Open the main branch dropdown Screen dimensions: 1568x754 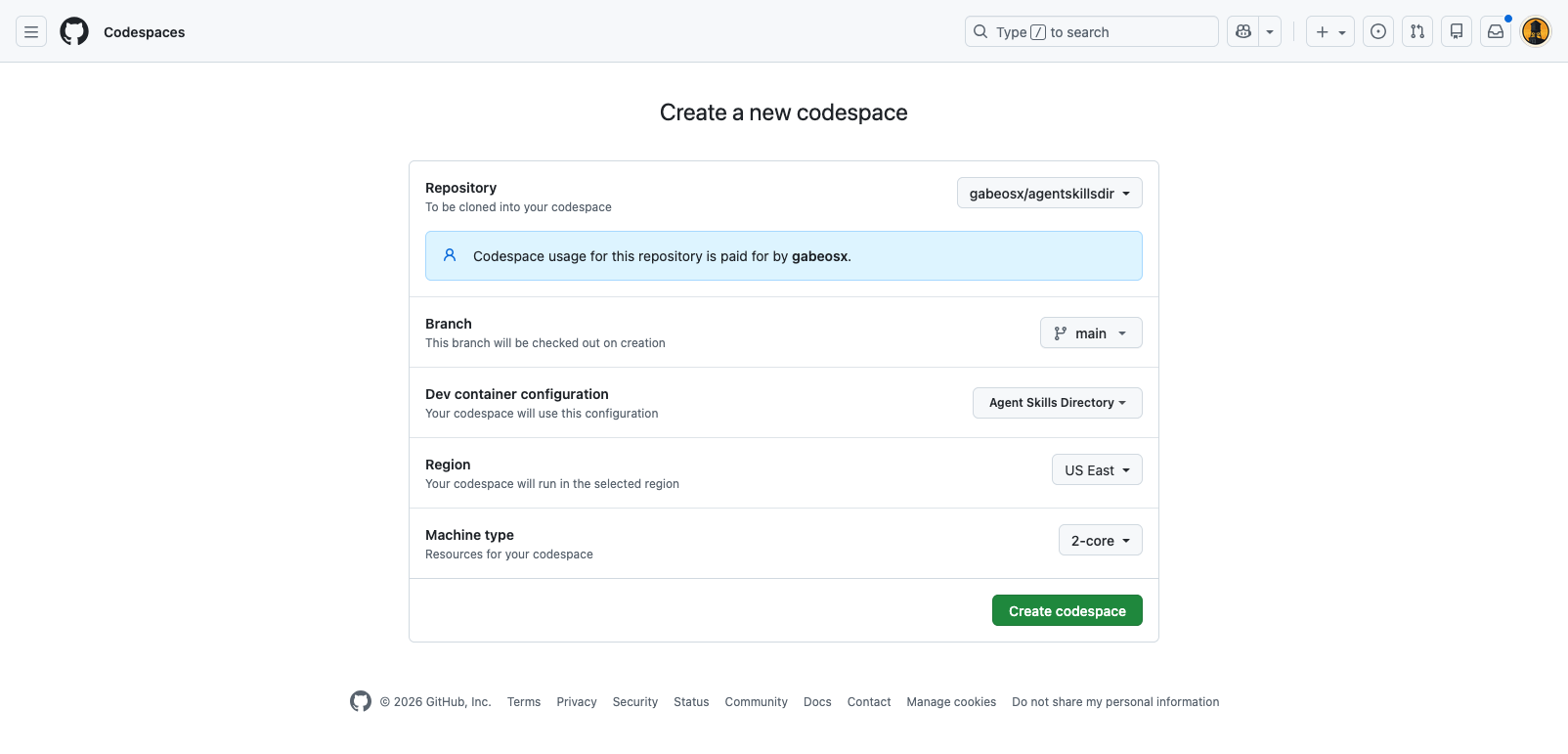click(x=1091, y=333)
